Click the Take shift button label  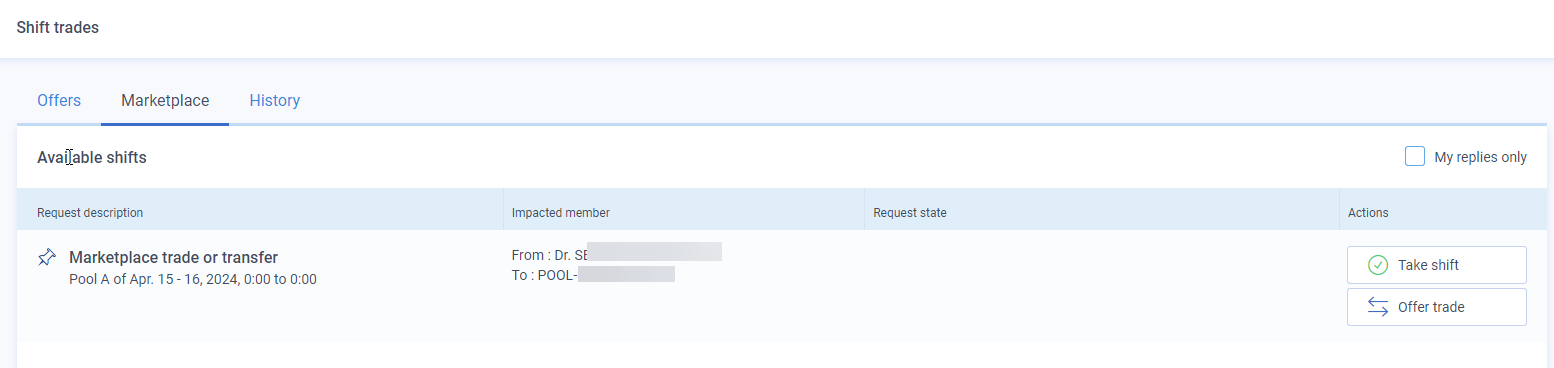(1428, 265)
